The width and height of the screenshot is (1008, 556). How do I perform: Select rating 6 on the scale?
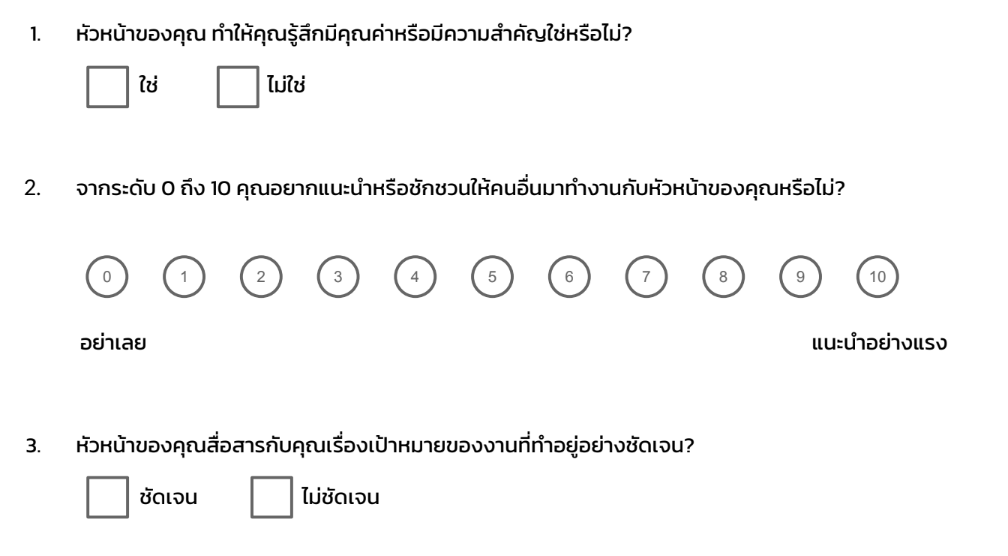tap(569, 276)
